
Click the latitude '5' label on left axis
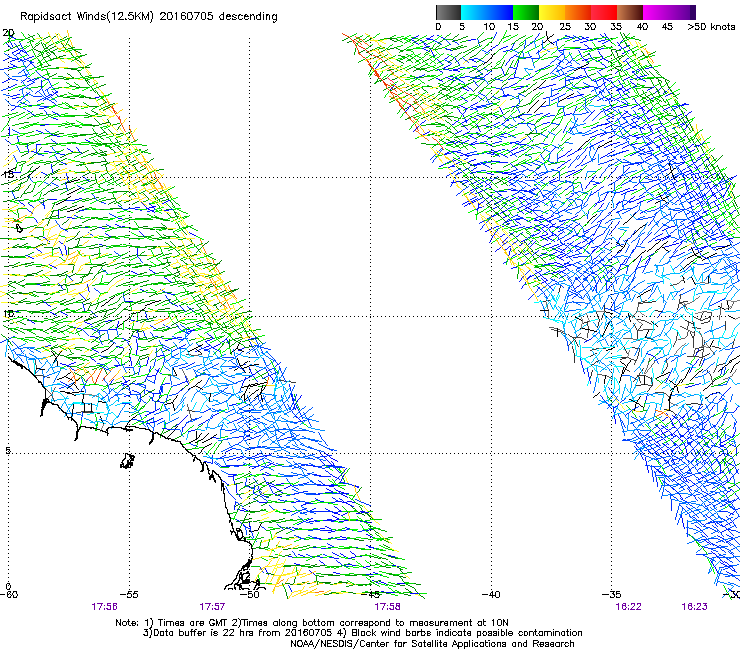pos(8,451)
